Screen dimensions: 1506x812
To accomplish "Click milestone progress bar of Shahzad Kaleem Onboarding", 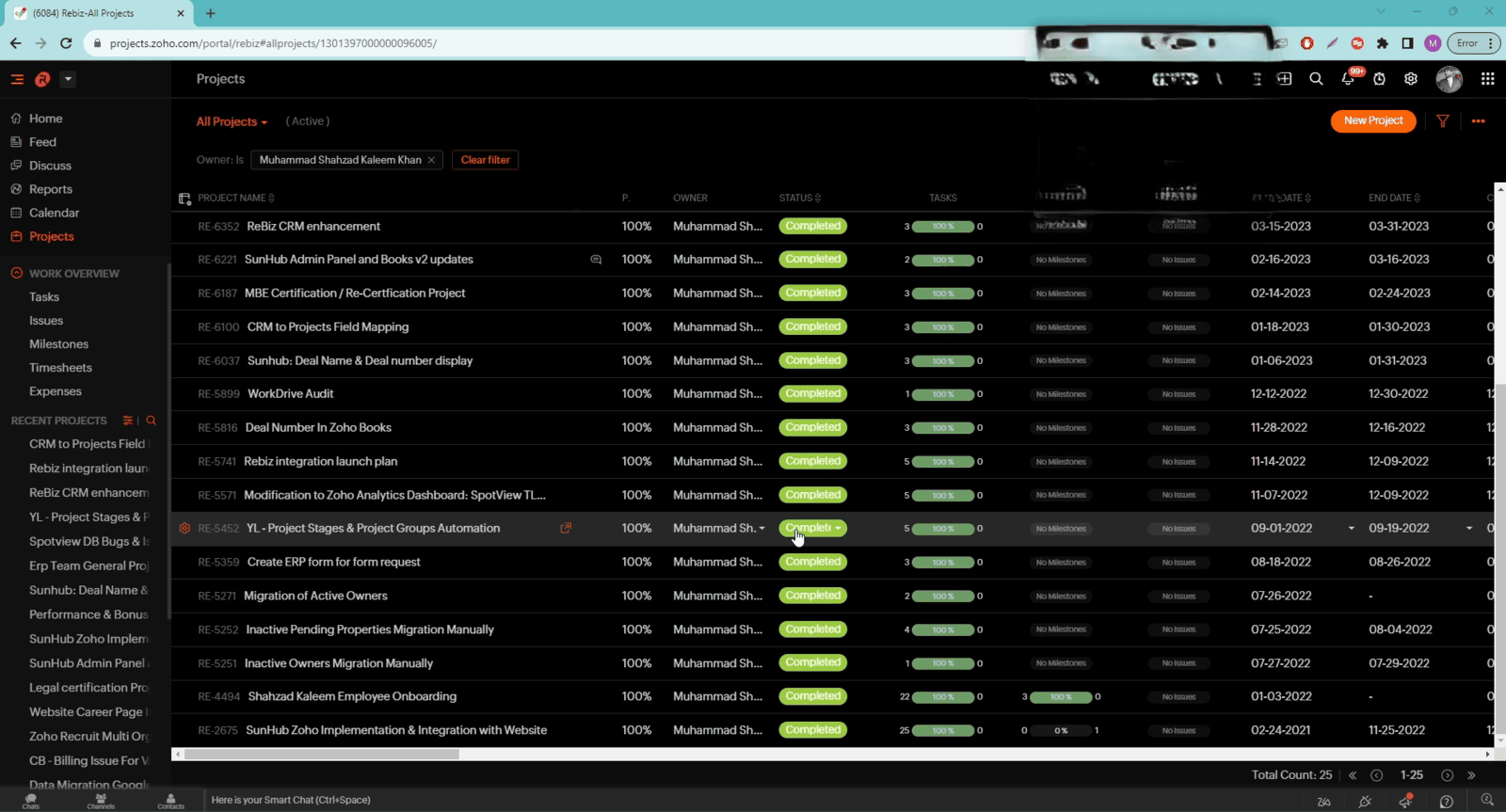I will tap(1061, 697).
